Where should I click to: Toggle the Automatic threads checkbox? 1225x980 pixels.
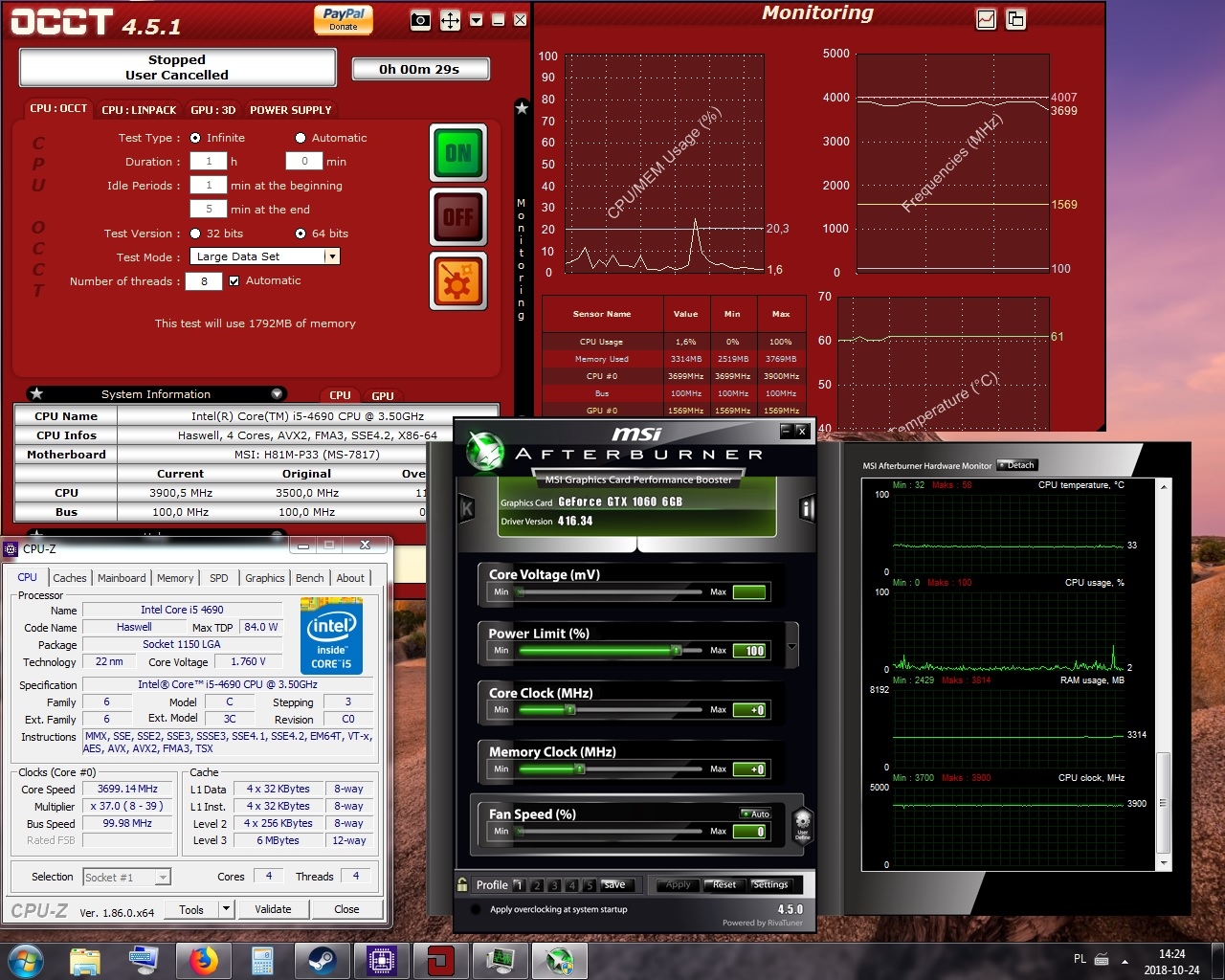tap(234, 280)
